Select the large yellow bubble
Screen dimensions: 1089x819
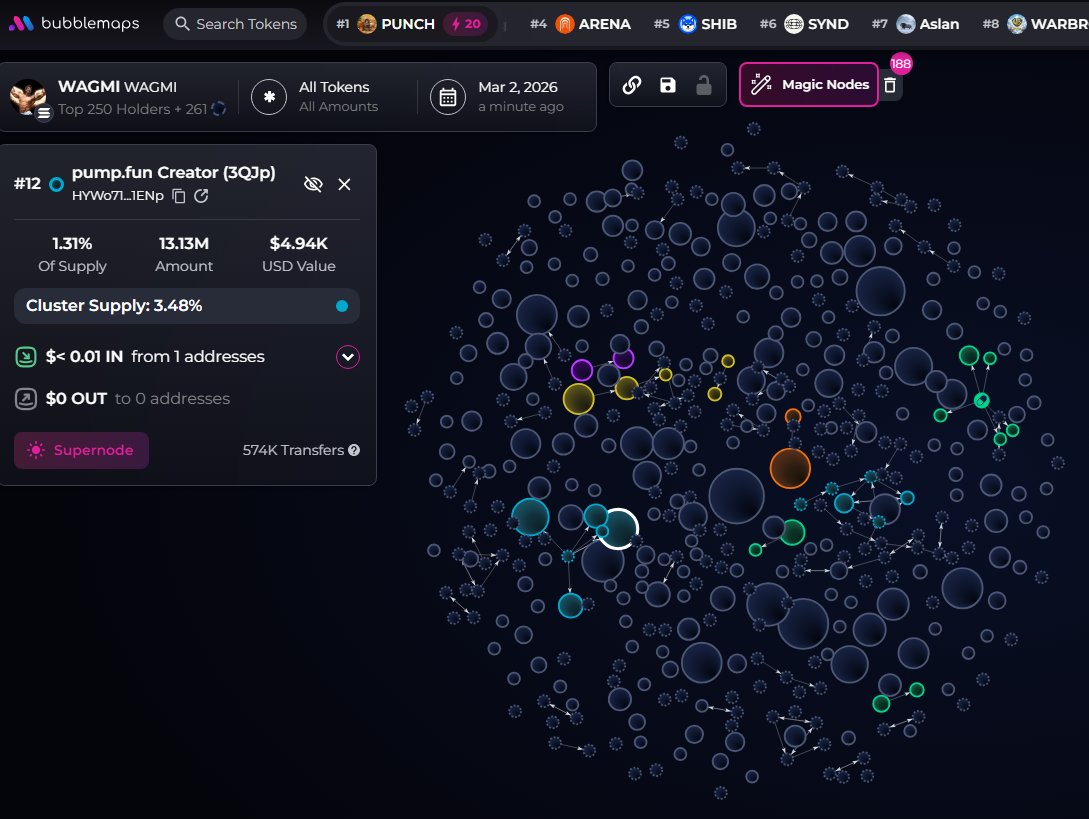point(579,399)
